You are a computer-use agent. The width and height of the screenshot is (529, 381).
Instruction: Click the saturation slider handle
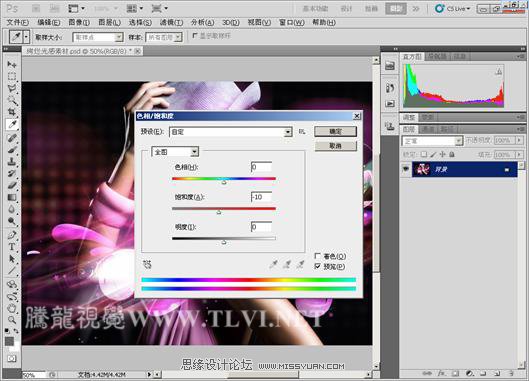219,212
